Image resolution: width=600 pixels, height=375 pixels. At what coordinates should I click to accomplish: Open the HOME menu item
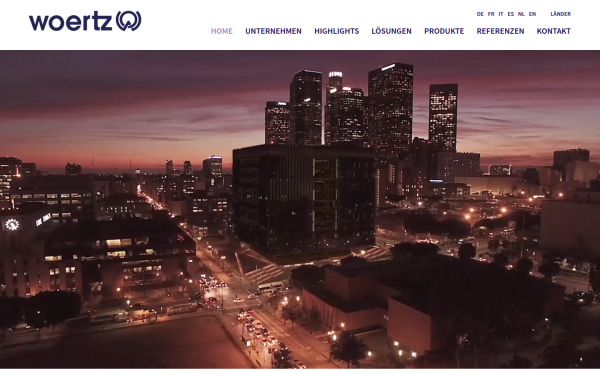point(222,31)
